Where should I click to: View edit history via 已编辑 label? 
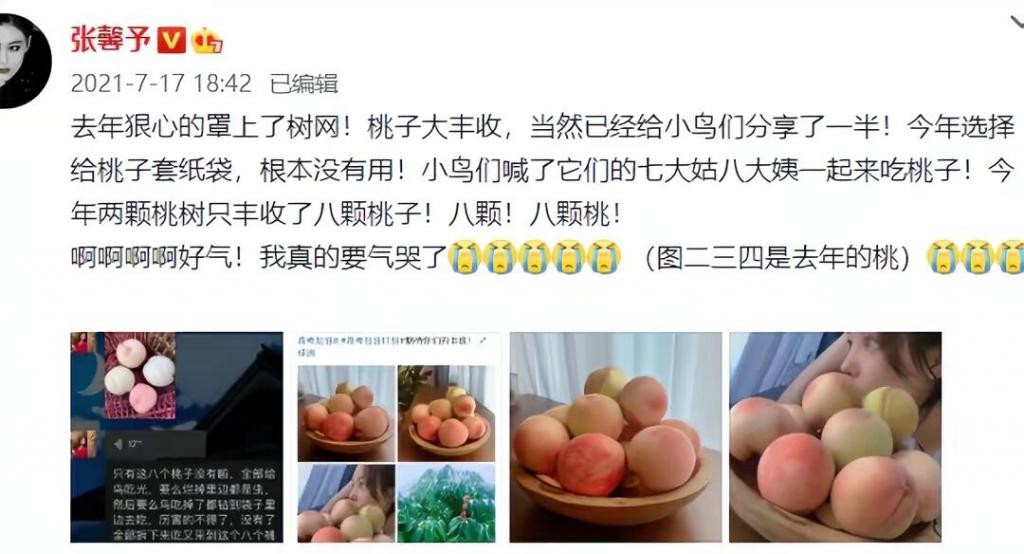tap(304, 84)
